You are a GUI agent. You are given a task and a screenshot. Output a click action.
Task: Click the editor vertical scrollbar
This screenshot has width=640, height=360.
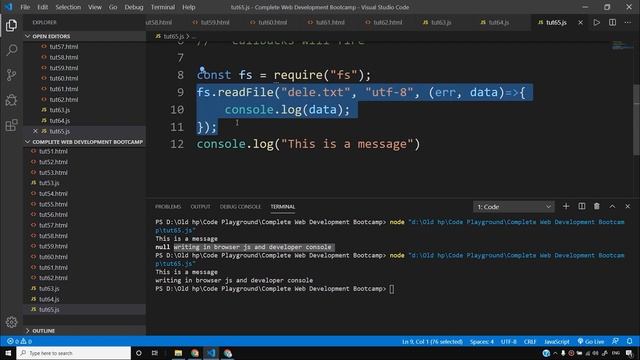636,119
